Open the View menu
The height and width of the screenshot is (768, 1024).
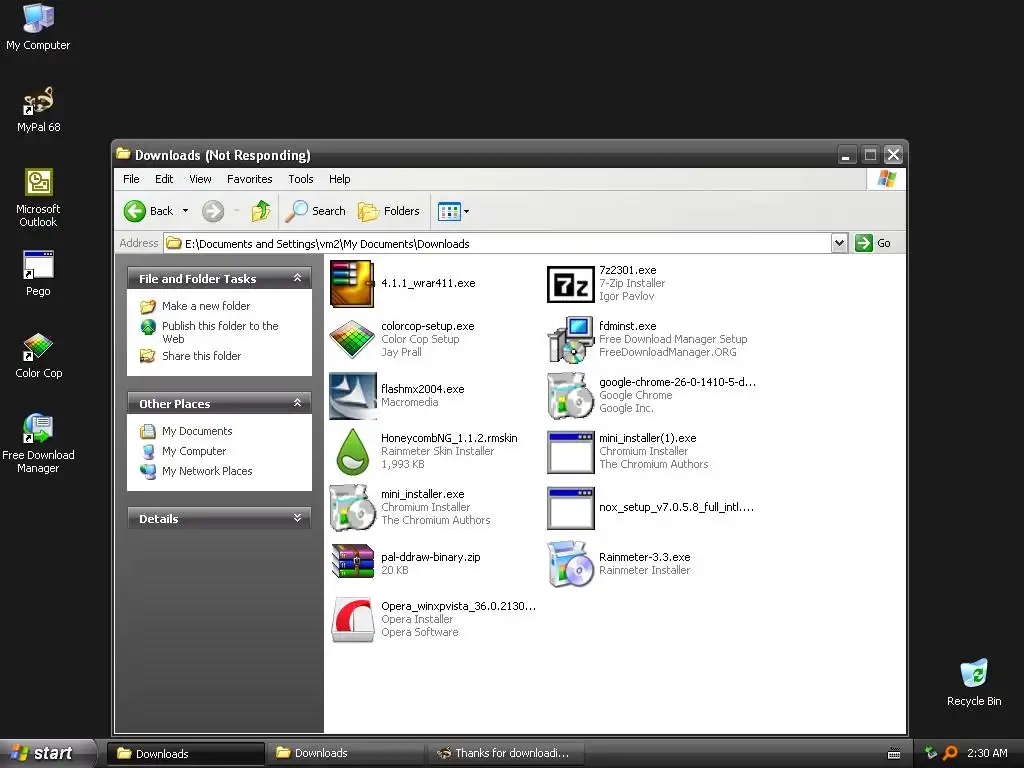click(x=200, y=179)
